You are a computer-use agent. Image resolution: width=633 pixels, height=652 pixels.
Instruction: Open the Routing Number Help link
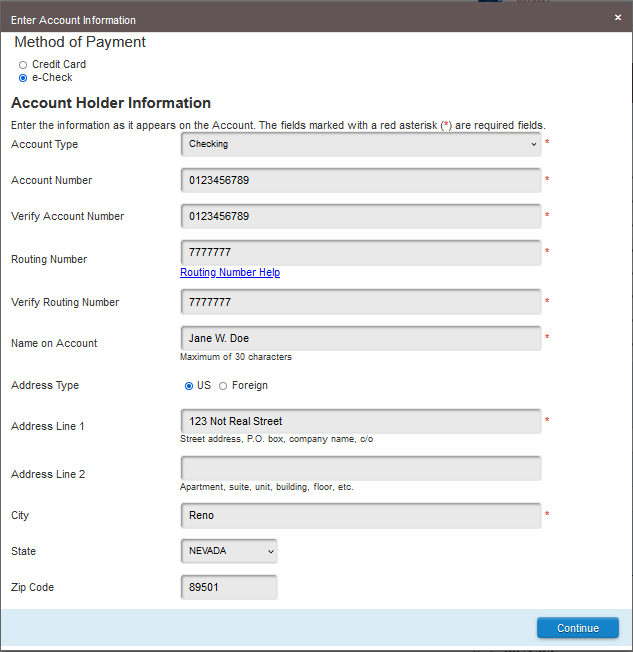tap(230, 272)
